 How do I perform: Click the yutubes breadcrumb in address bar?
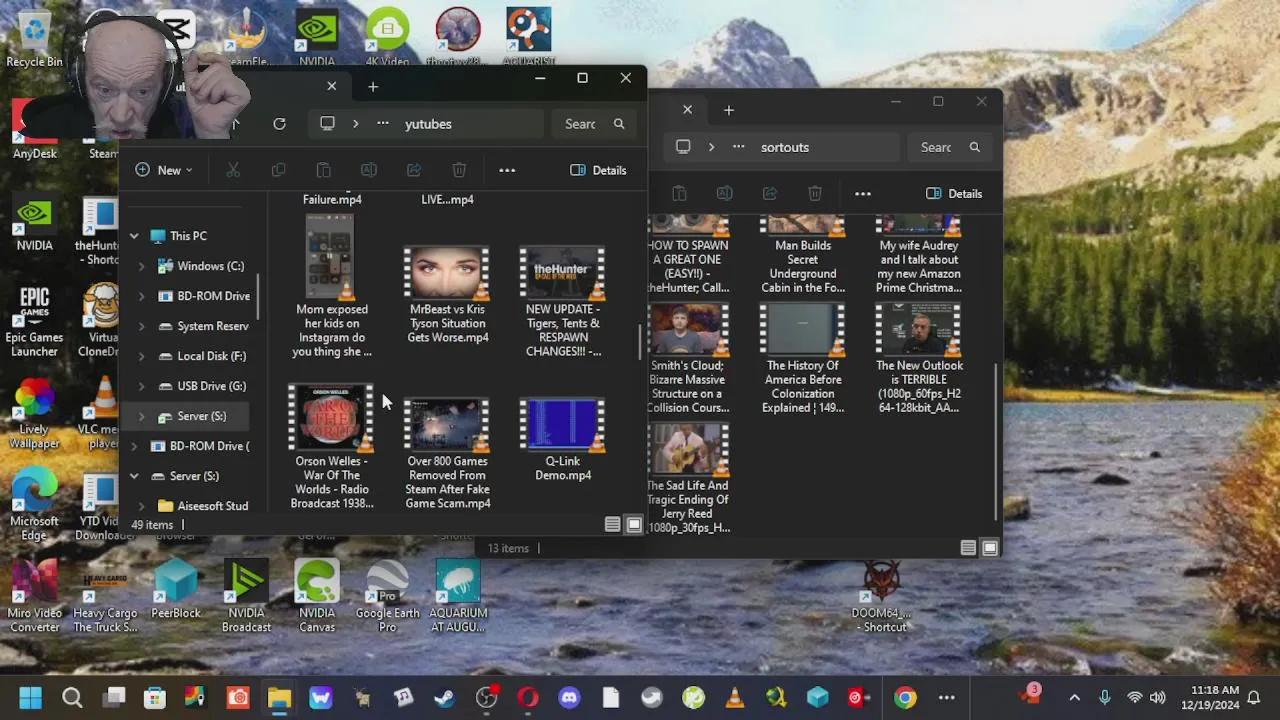click(x=428, y=124)
